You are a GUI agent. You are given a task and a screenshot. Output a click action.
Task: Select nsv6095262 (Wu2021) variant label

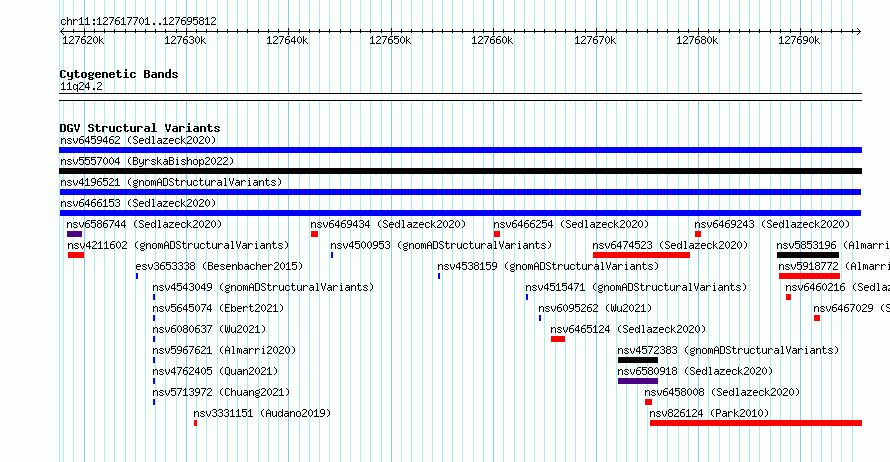tap(595, 308)
